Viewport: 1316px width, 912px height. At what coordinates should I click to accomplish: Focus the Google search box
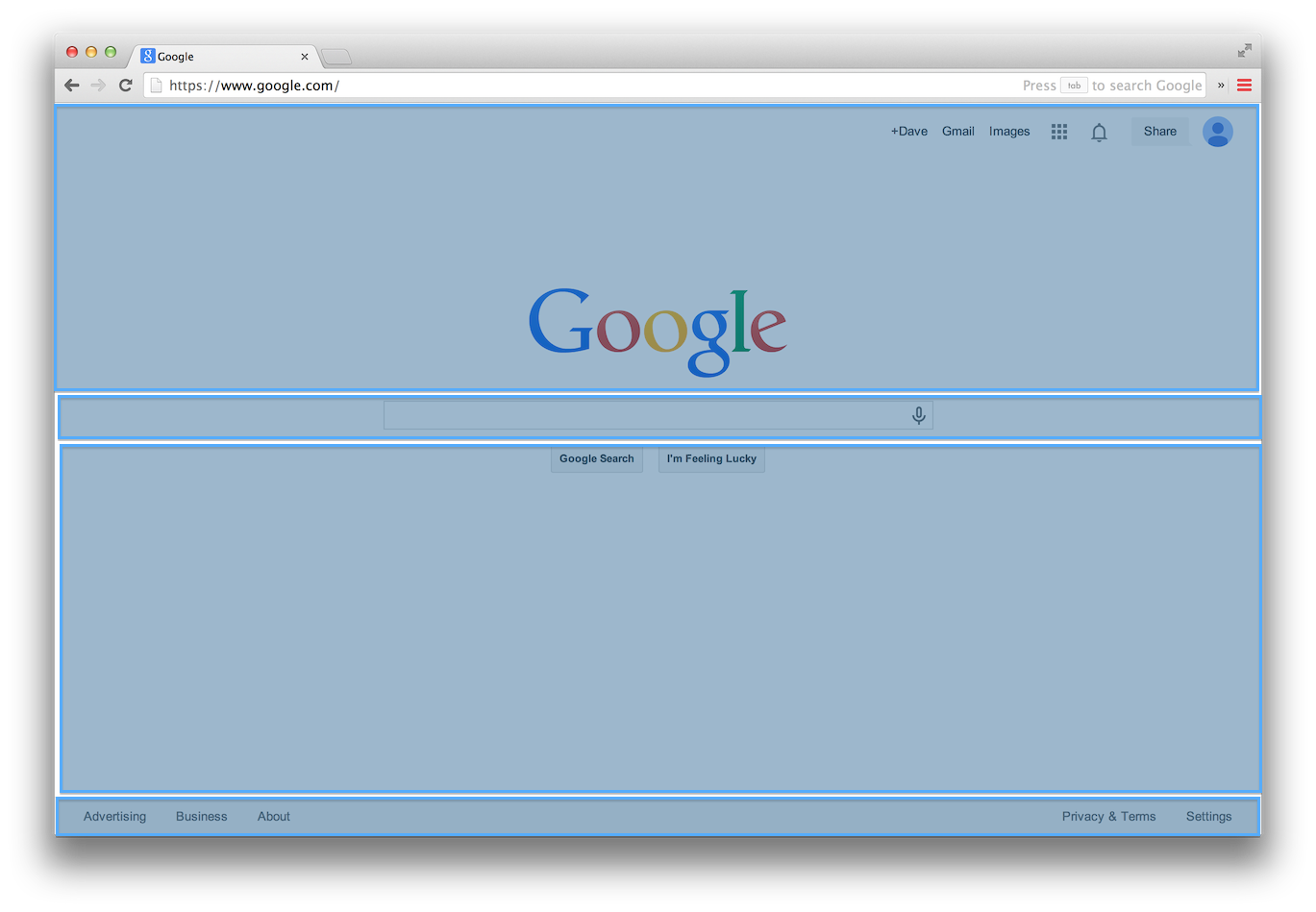pos(658,415)
